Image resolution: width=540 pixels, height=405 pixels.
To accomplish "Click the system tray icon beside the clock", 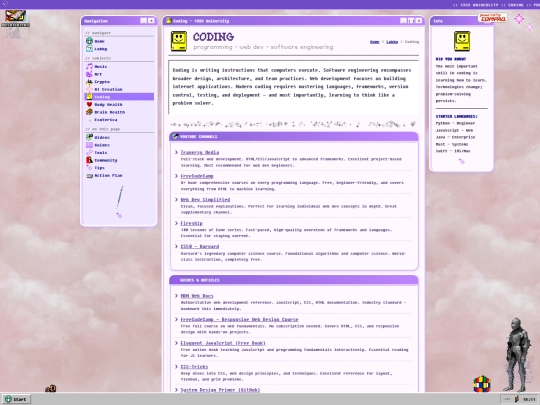I will click(x=517, y=399).
